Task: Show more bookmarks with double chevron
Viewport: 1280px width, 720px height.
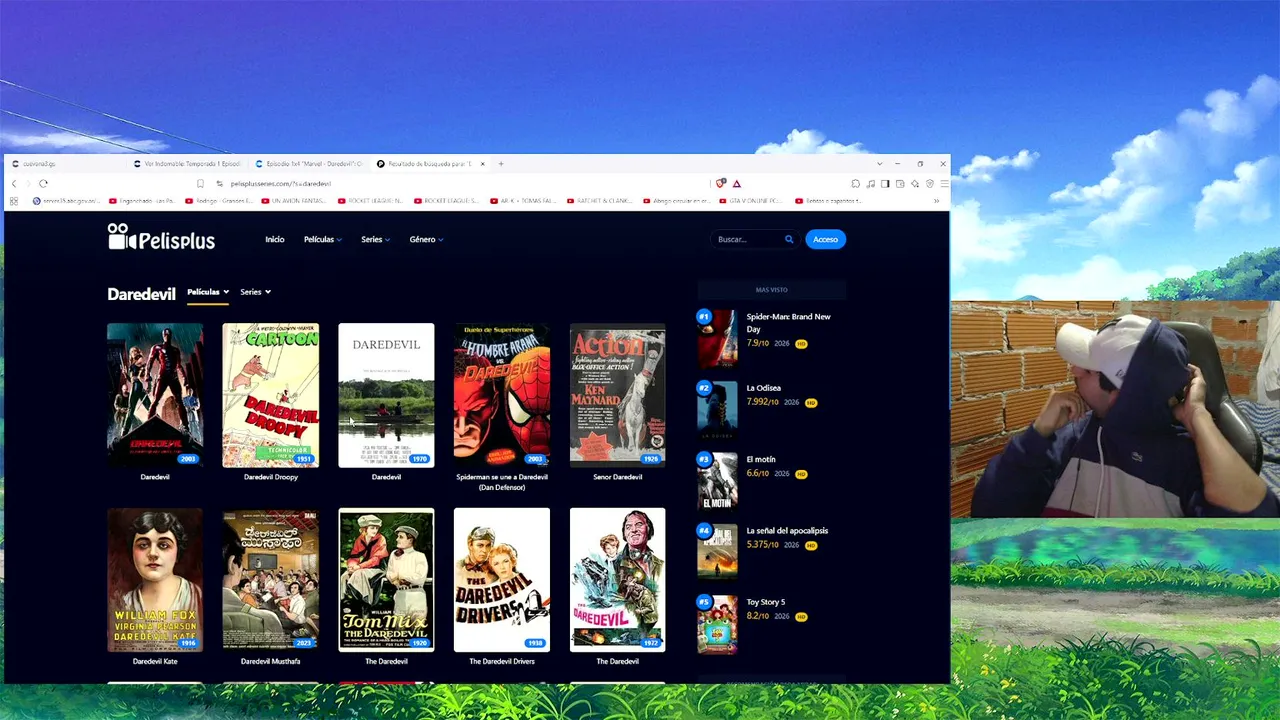Action: click(936, 201)
